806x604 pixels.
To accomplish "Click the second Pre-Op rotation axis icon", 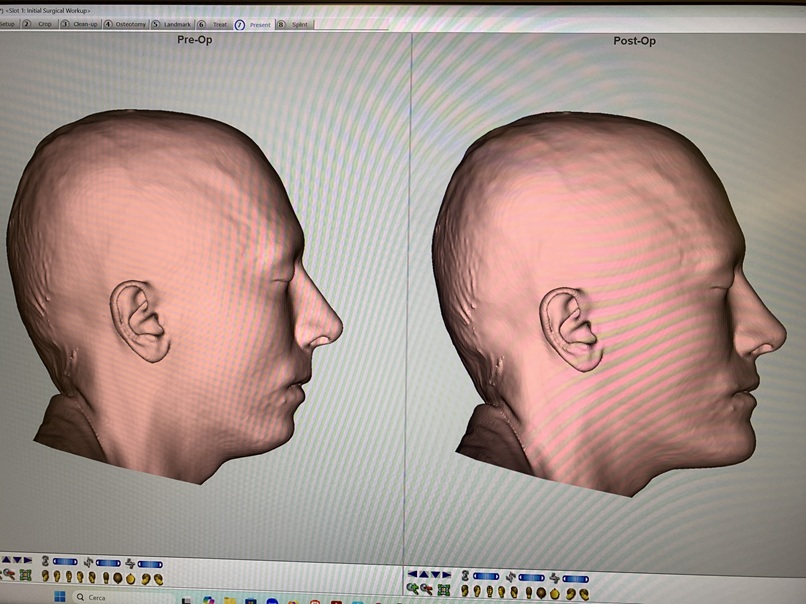I will point(88,562).
